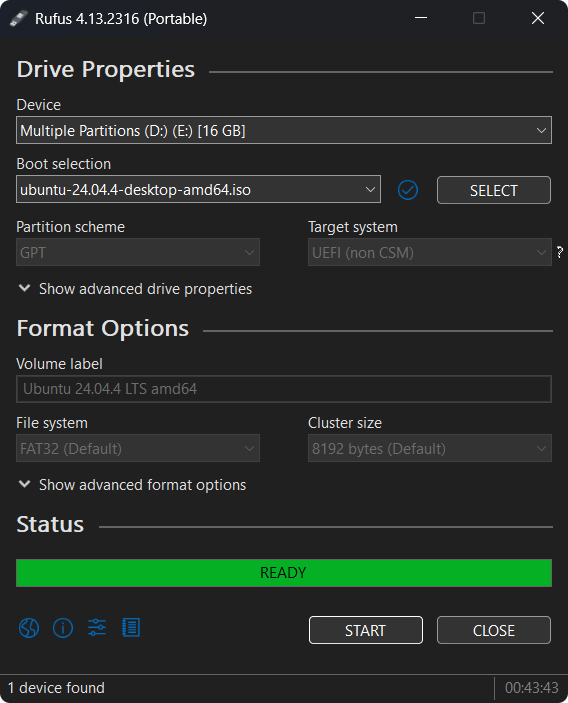Click the green READY progress bar

point(284,573)
